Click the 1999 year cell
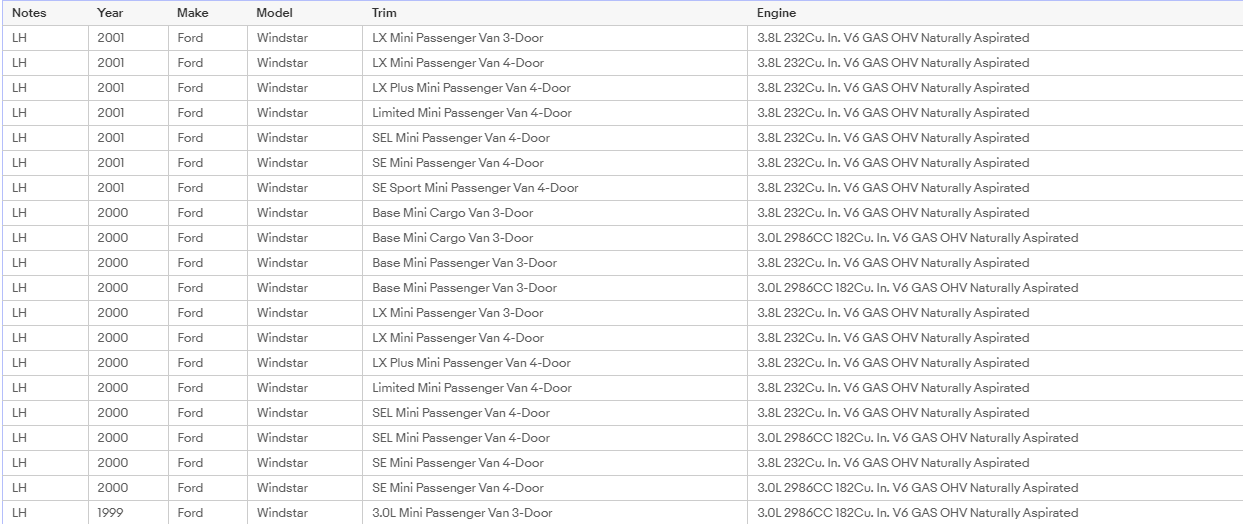 tap(110, 513)
